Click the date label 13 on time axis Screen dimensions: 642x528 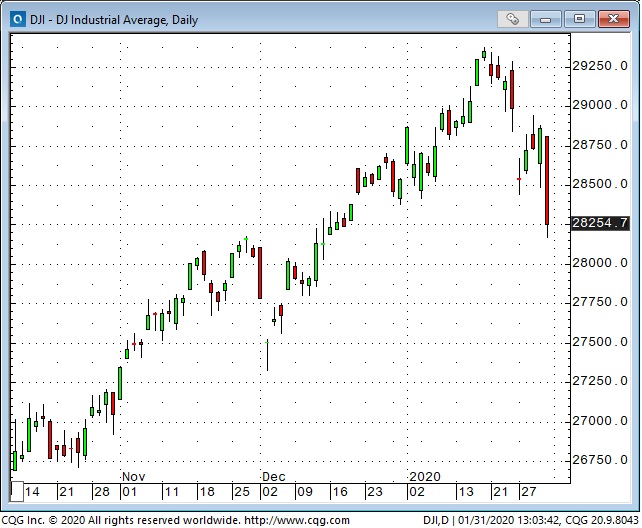pos(466,492)
